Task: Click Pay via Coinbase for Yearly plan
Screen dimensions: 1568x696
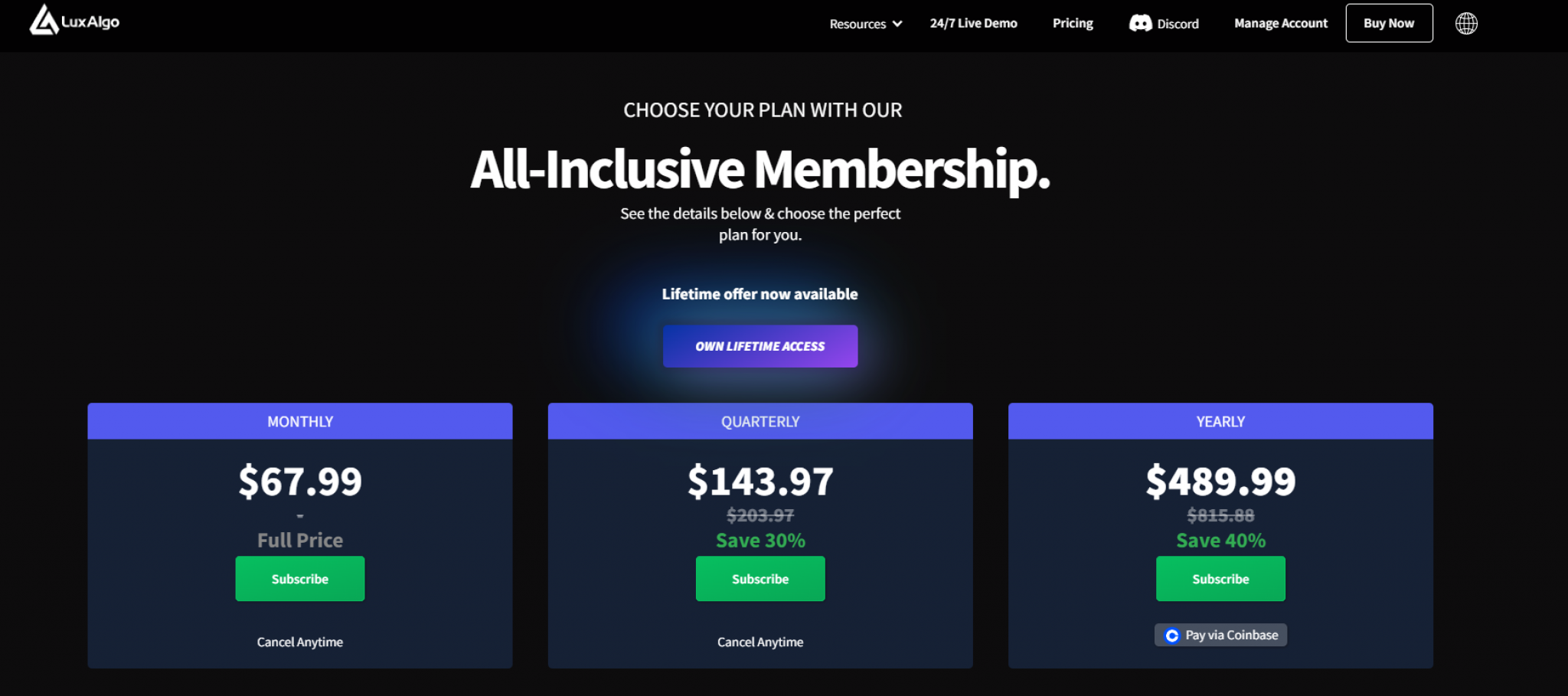Action: [1220, 634]
